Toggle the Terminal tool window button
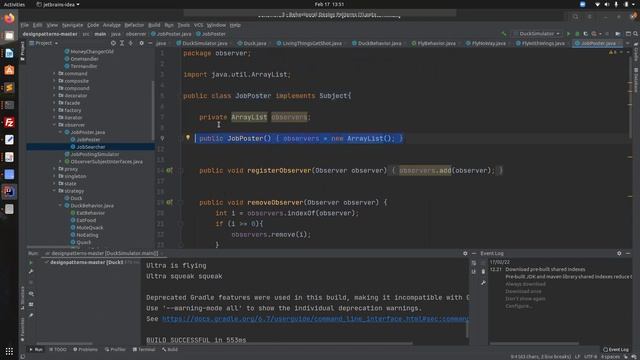Viewport: 640px width, 360px height. (x=144, y=350)
